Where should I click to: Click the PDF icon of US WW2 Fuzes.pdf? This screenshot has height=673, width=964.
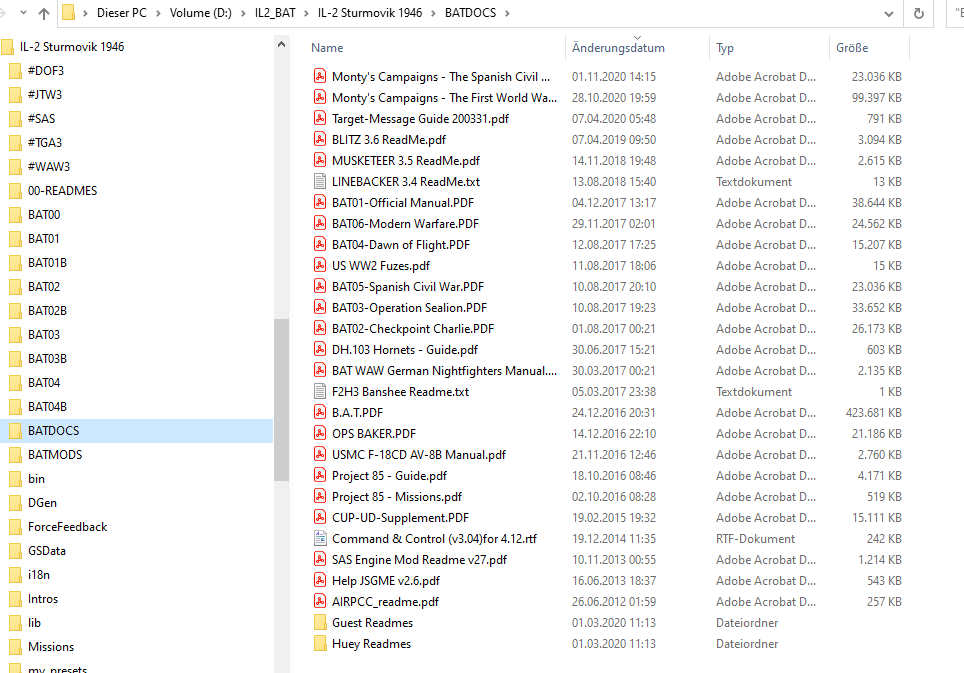coord(320,266)
